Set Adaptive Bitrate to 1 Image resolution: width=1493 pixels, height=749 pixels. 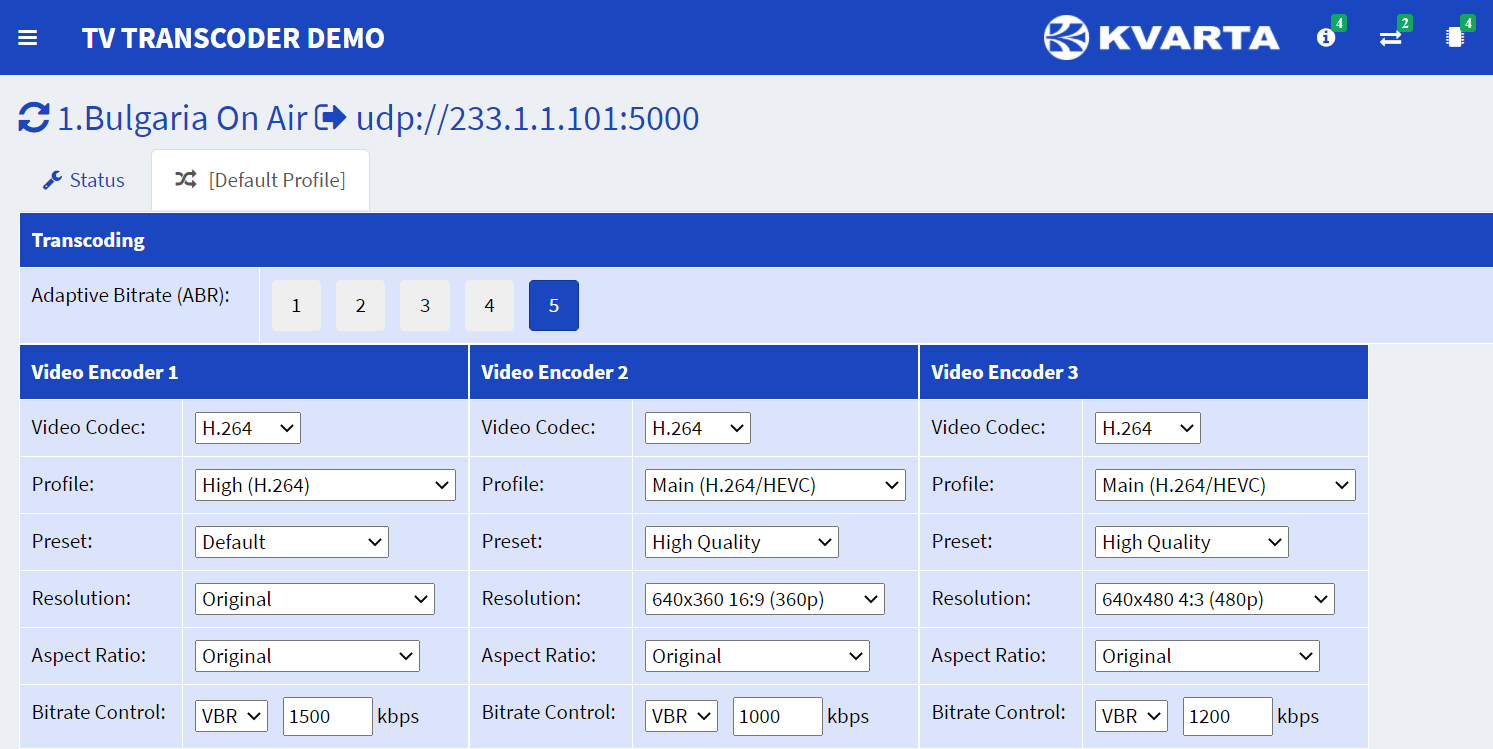pyautogui.click(x=296, y=306)
